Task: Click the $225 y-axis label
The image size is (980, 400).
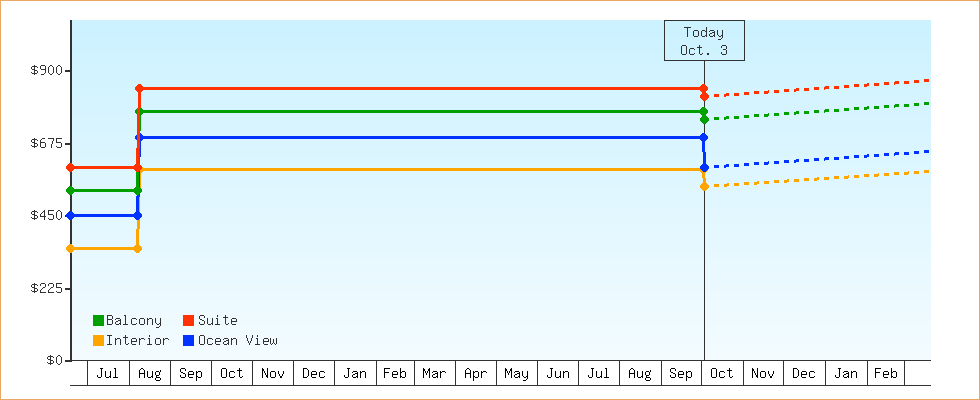Action: coord(46,288)
